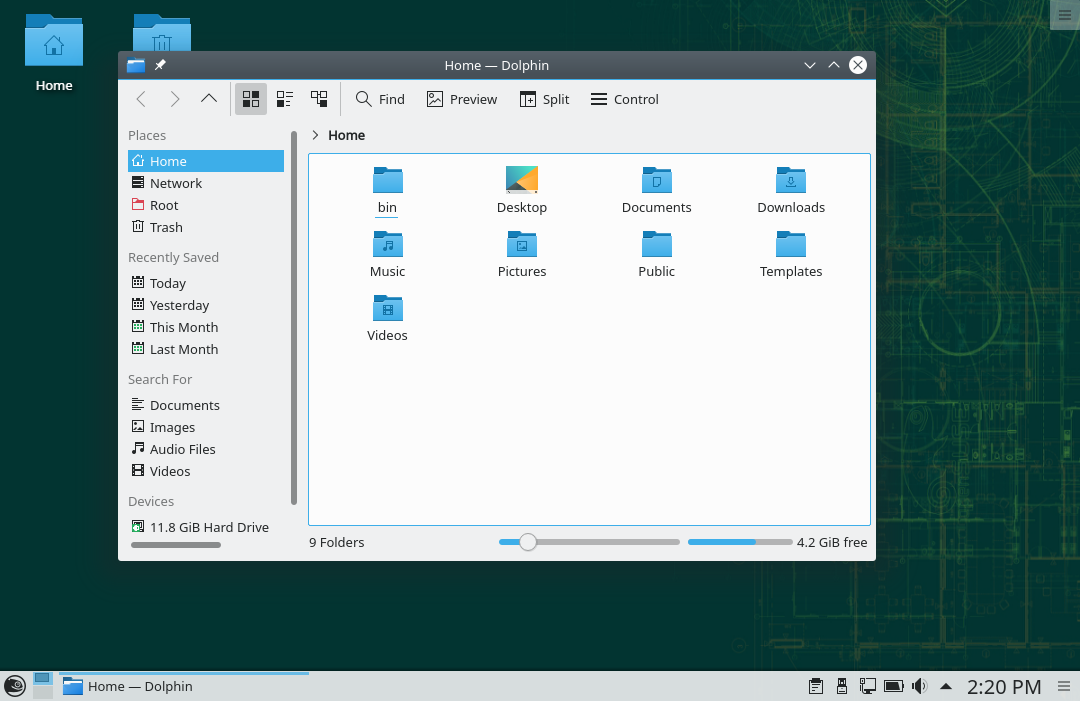1080x701 pixels.
Task: Navigate up to the parent folder
Action: pyautogui.click(x=209, y=99)
